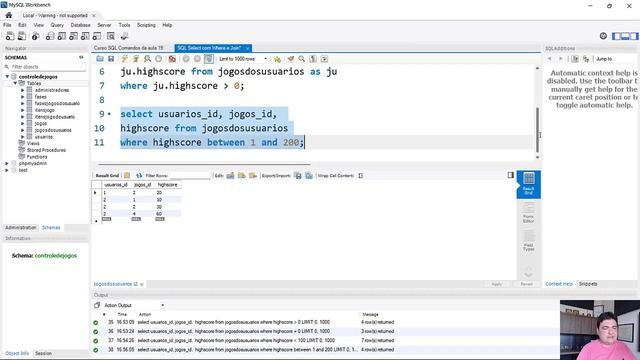The image size is (640, 360).
Task: Beautify the SQL with the broom icon
Action: (291, 59)
